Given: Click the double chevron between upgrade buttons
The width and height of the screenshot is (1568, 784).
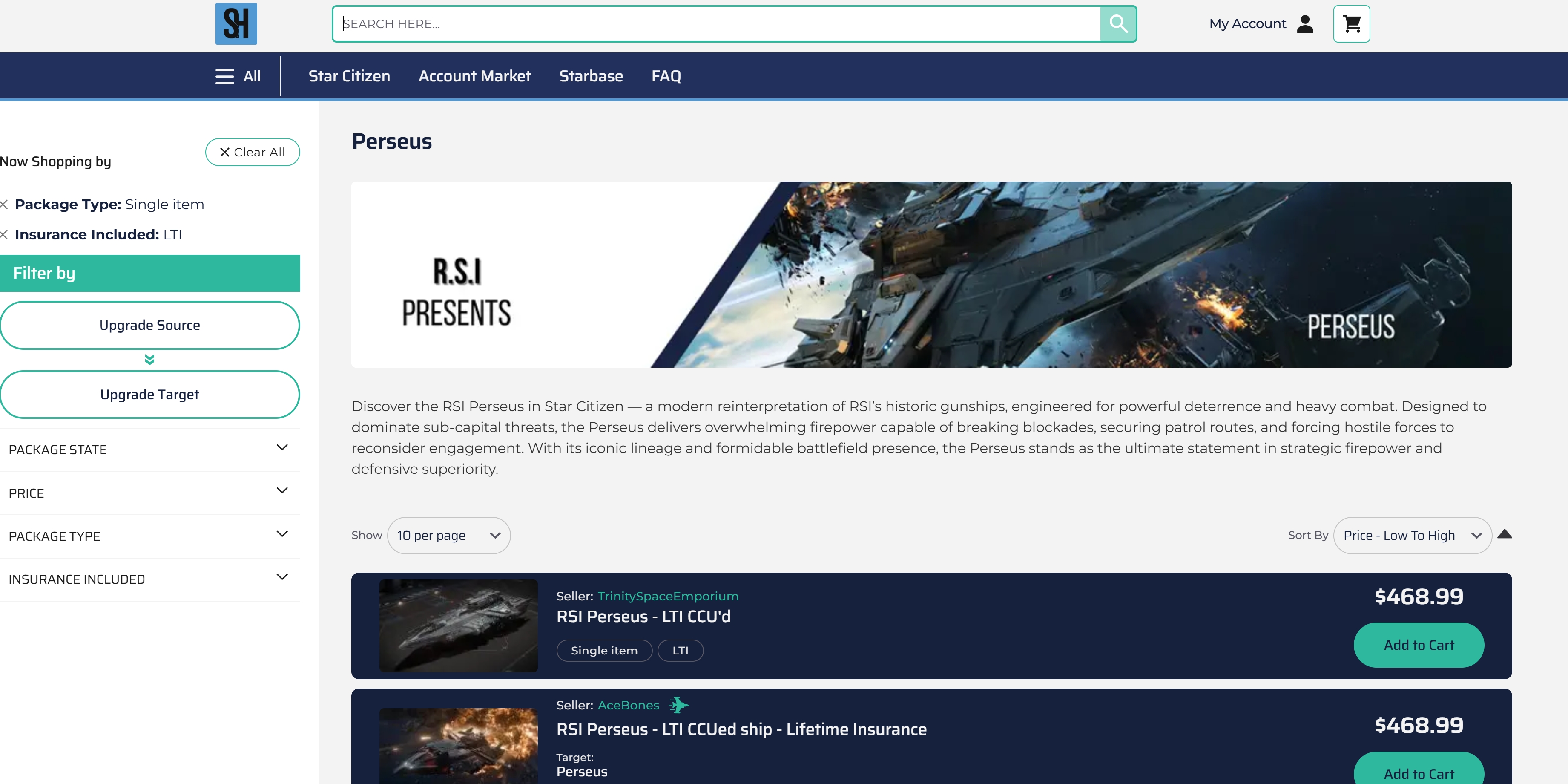Looking at the screenshot, I should click(150, 360).
